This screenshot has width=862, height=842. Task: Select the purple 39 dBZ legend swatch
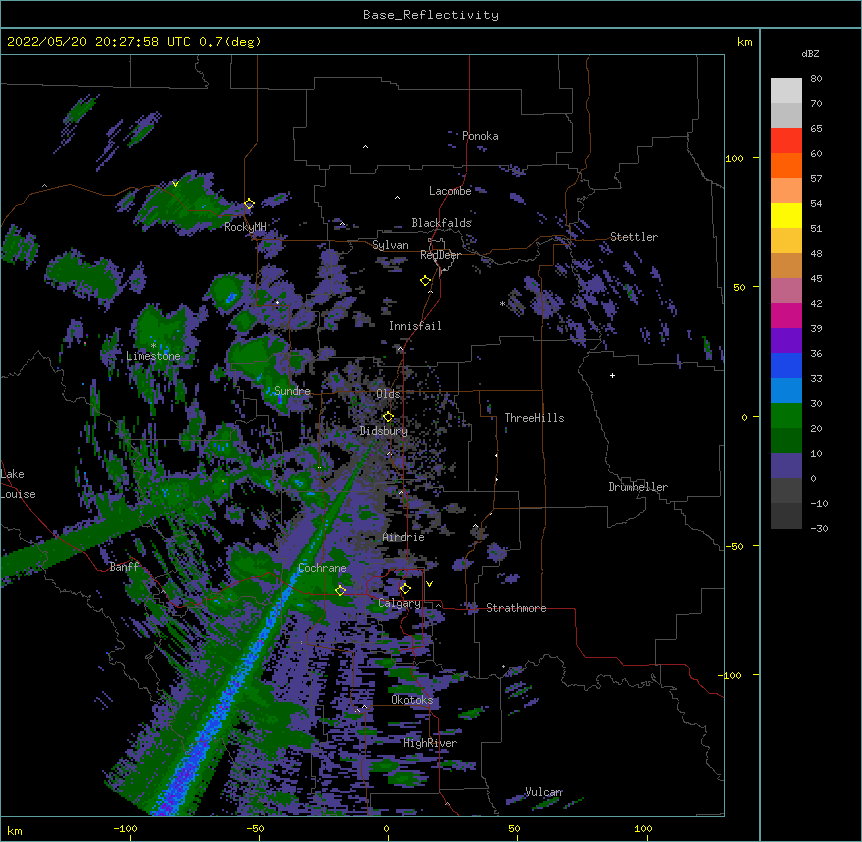tap(786, 340)
